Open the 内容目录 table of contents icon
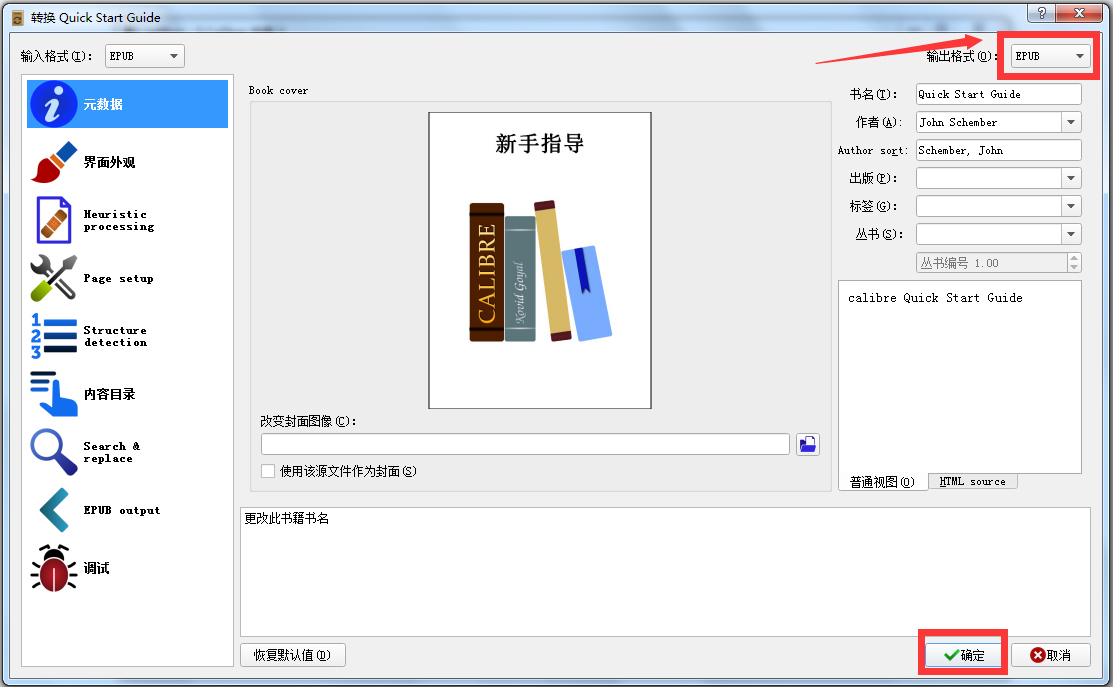Image resolution: width=1113 pixels, height=687 pixels. (53, 394)
